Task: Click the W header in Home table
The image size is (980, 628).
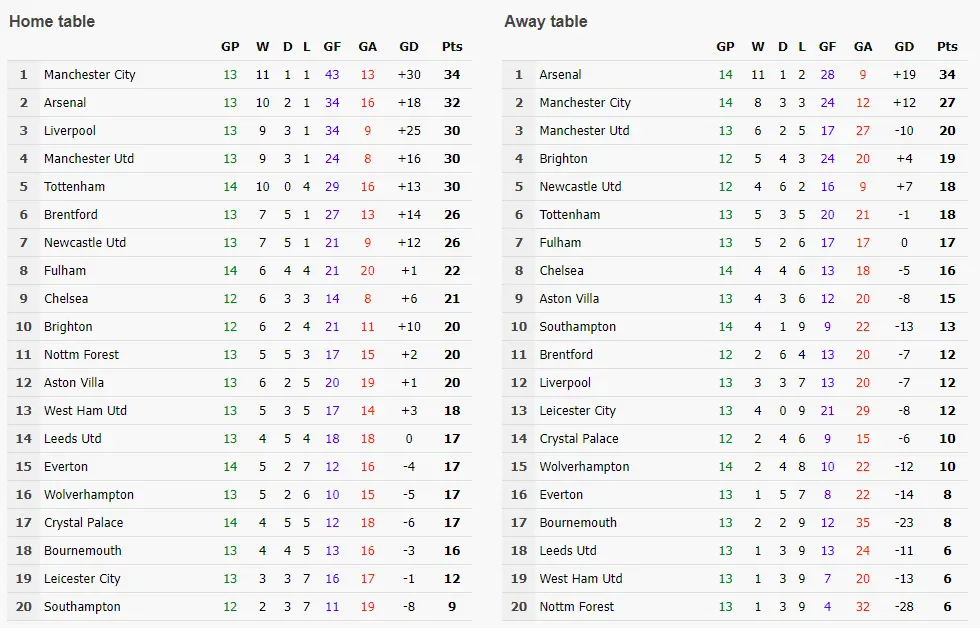Action: click(x=262, y=47)
